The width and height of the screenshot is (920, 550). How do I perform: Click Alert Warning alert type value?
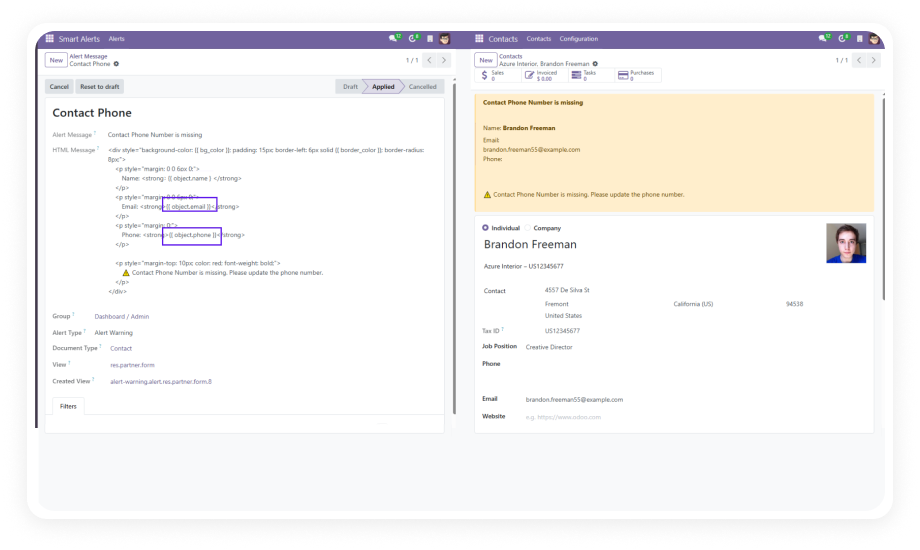pos(114,333)
